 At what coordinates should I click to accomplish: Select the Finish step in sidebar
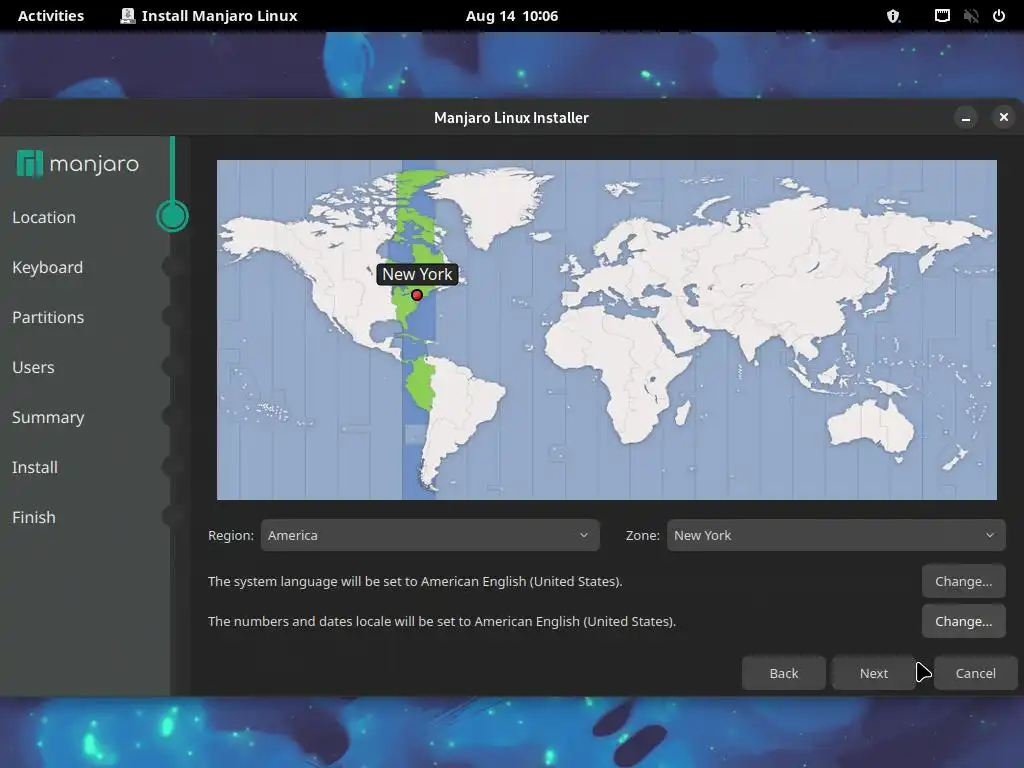coord(33,517)
